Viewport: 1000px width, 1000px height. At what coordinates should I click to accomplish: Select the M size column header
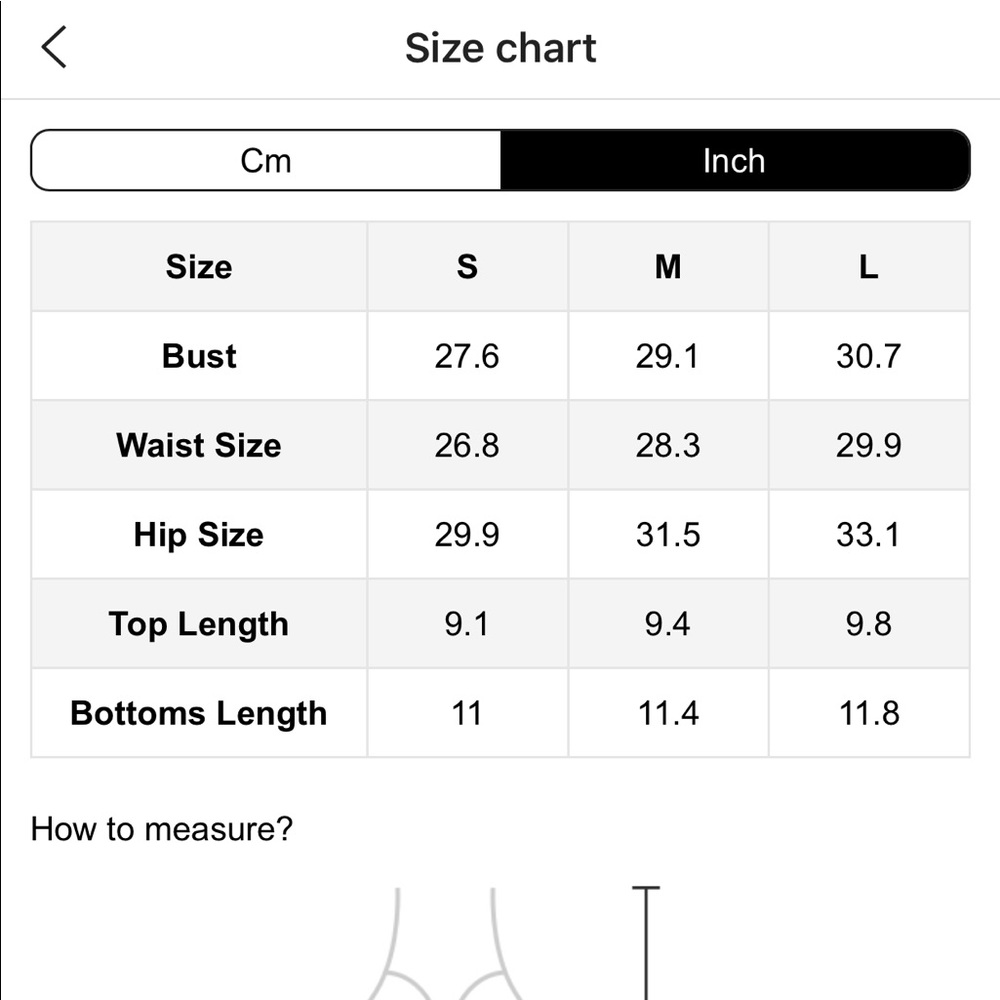click(668, 267)
